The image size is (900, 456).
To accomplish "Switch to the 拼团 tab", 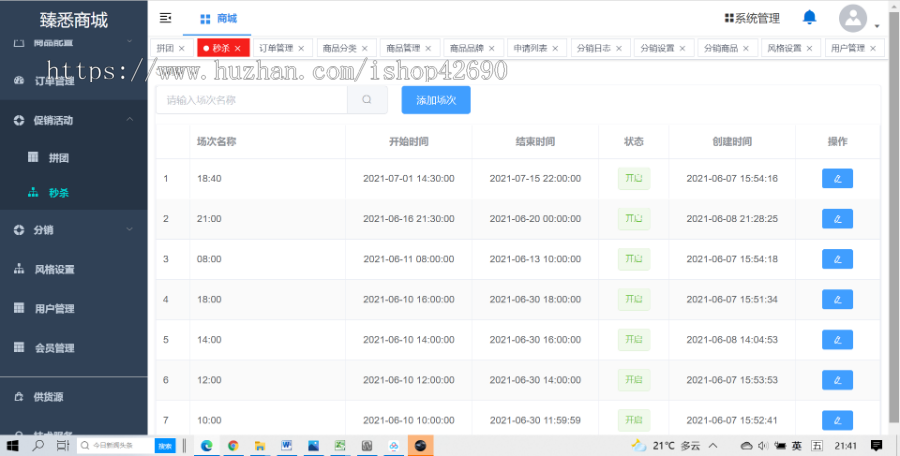I will (165, 48).
